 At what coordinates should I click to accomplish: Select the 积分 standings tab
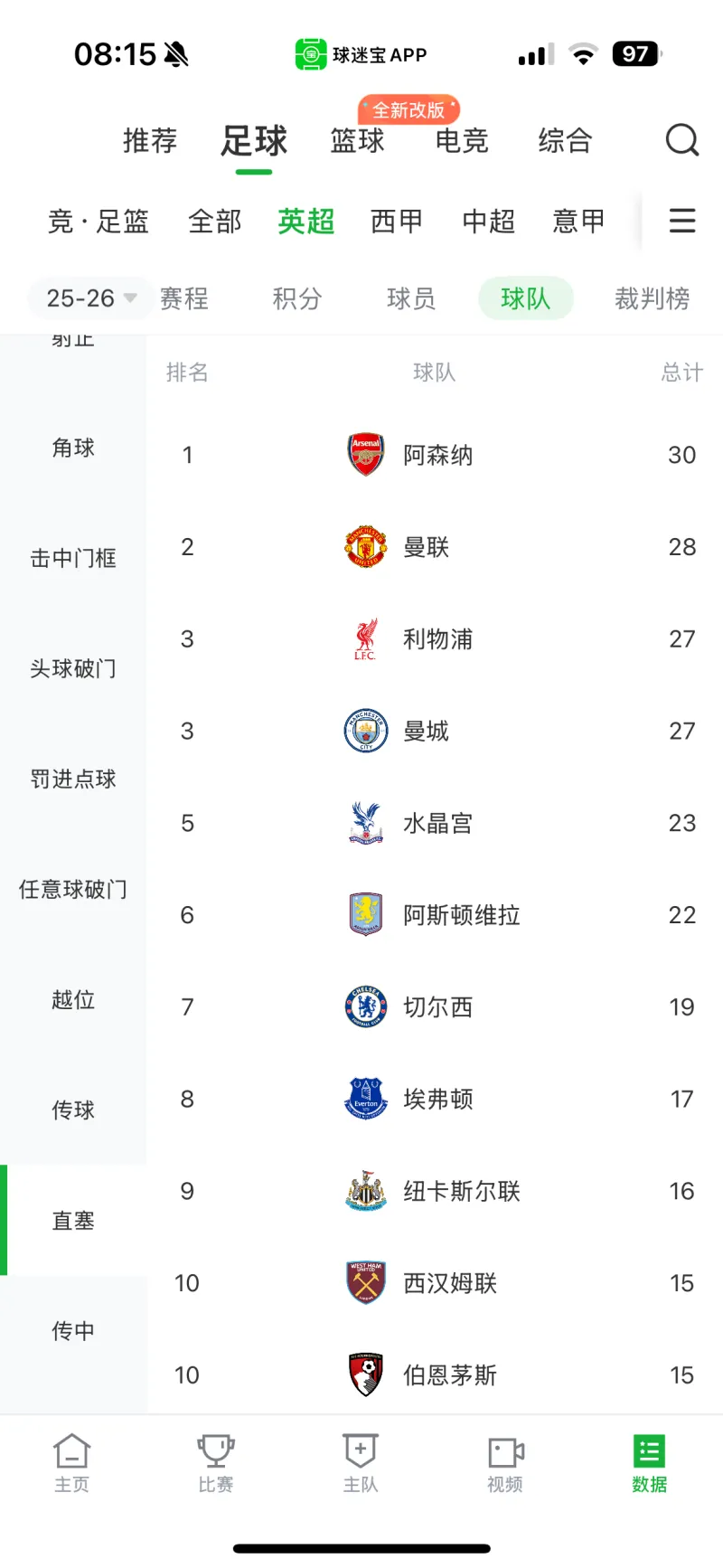tap(297, 298)
